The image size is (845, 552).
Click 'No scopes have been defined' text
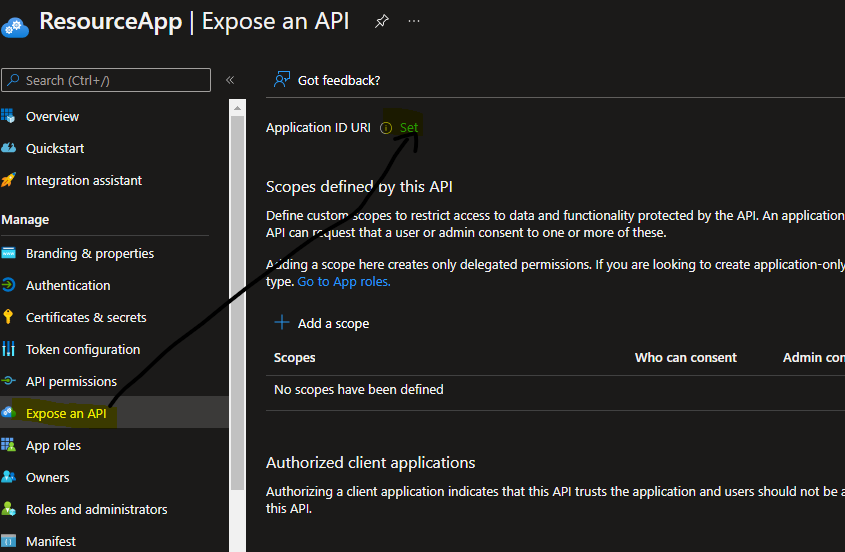pos(358,389)
